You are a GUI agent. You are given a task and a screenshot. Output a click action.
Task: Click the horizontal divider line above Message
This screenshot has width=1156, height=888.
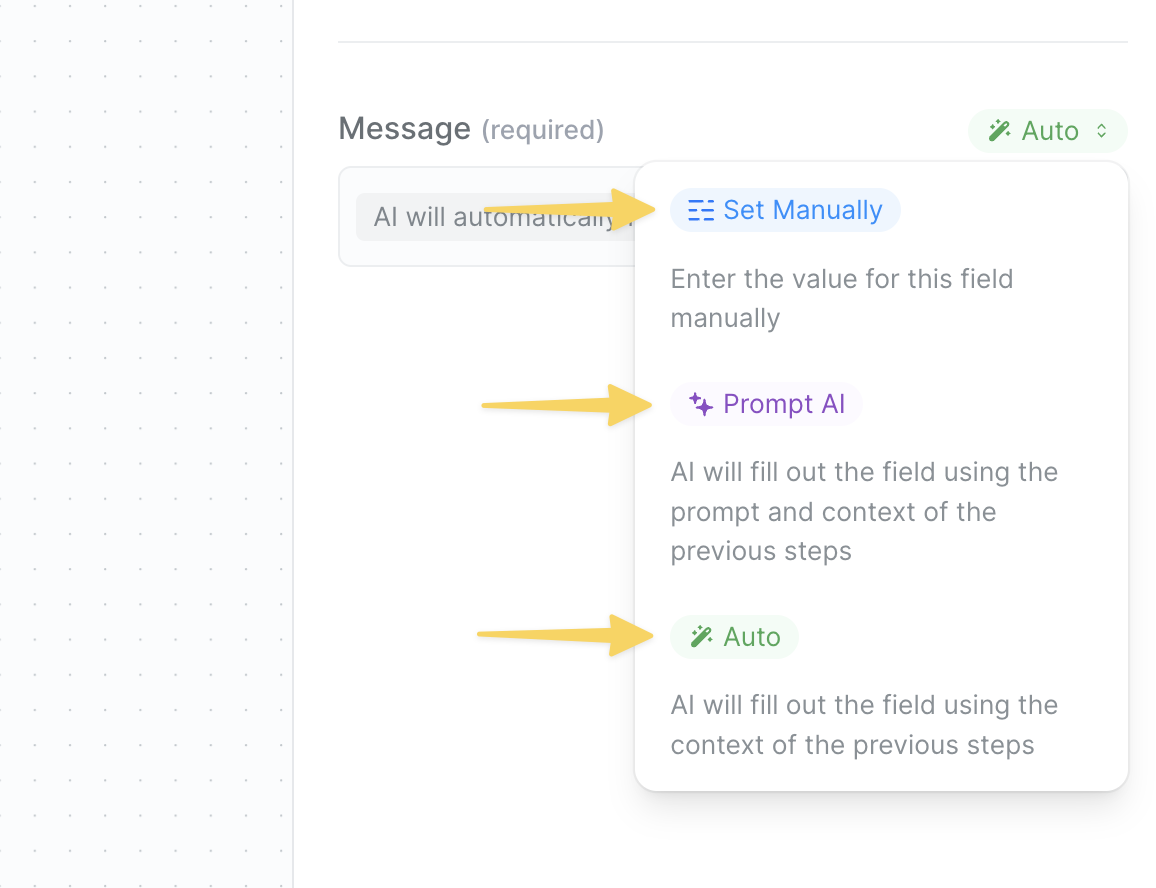732,42
